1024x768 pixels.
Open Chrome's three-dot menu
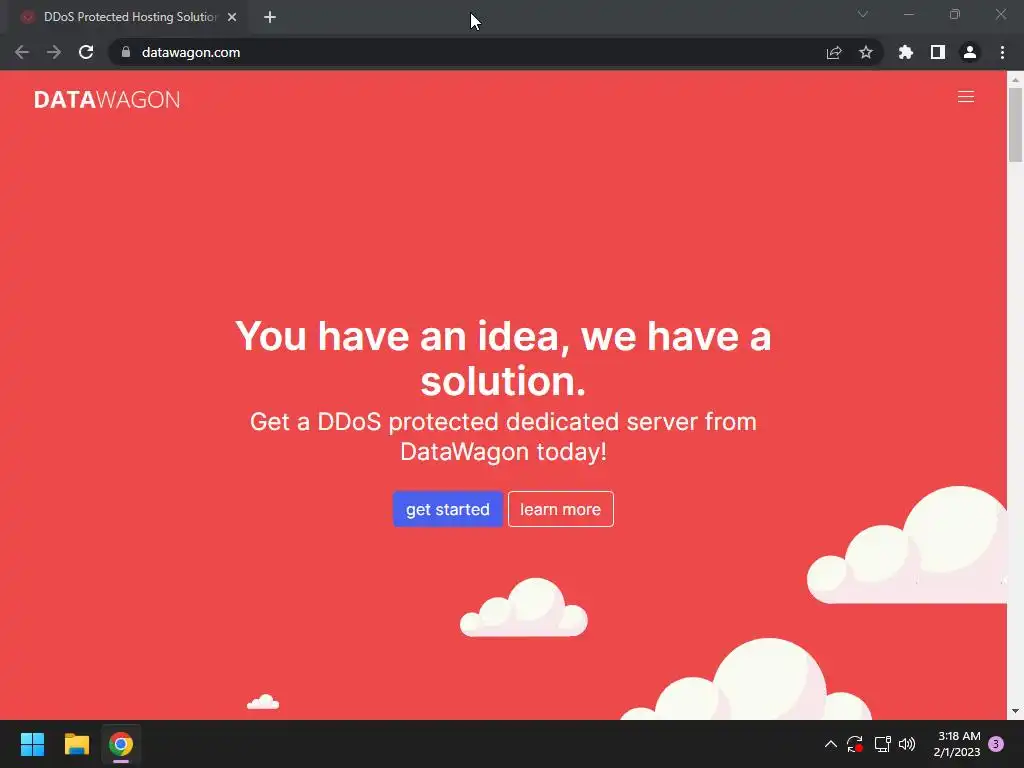[x=1002, y=52]
